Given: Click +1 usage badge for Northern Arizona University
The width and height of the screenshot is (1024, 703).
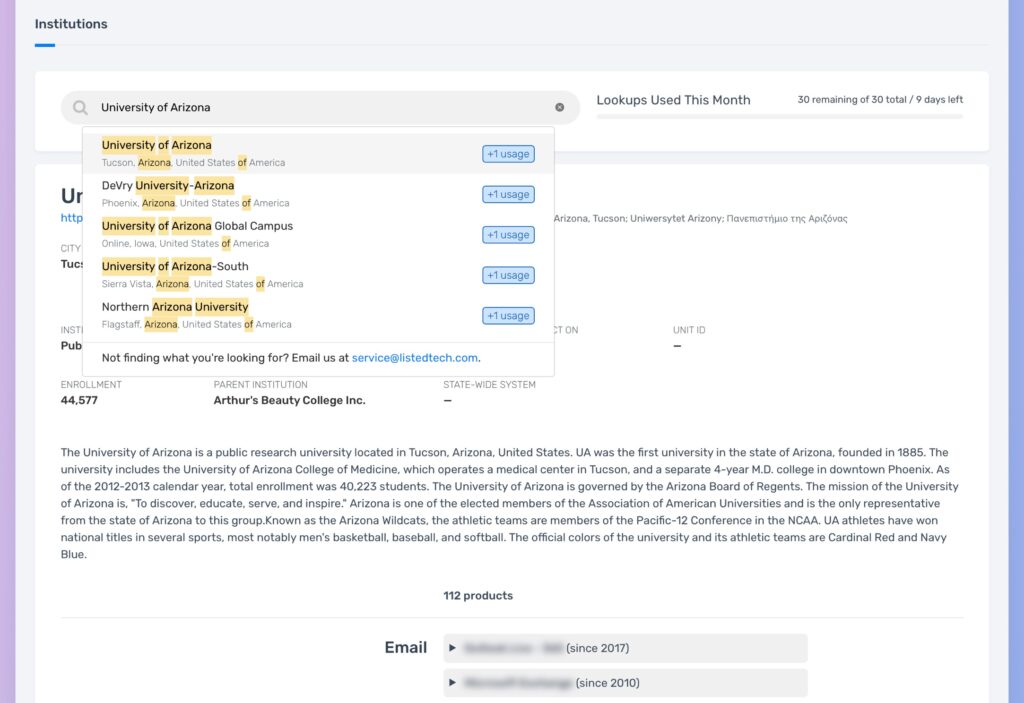Looking at the screenshot, I should tap(508, 316).
